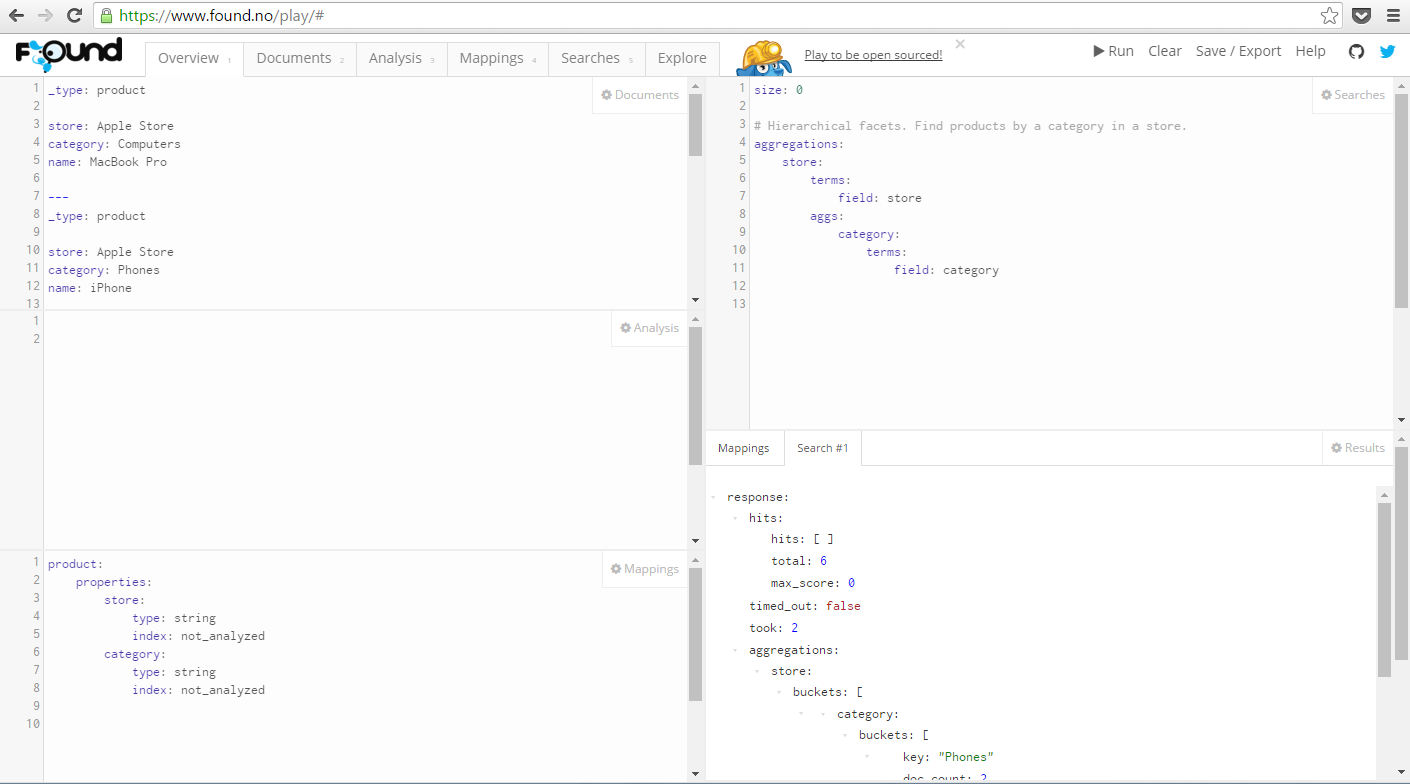
Task: Click the miner mascot icon
Action: coord(764,58)
